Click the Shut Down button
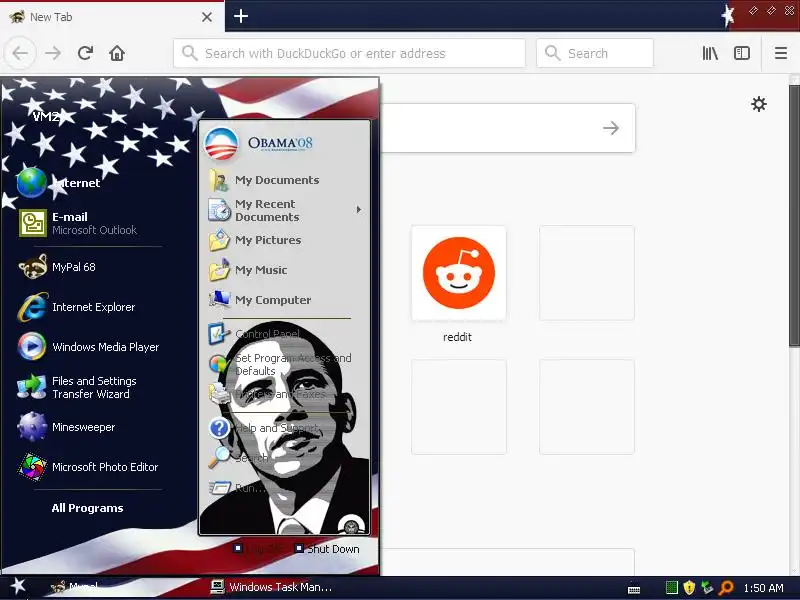Image resolution: width=800 pixels, height=600 pixels. 327,549
